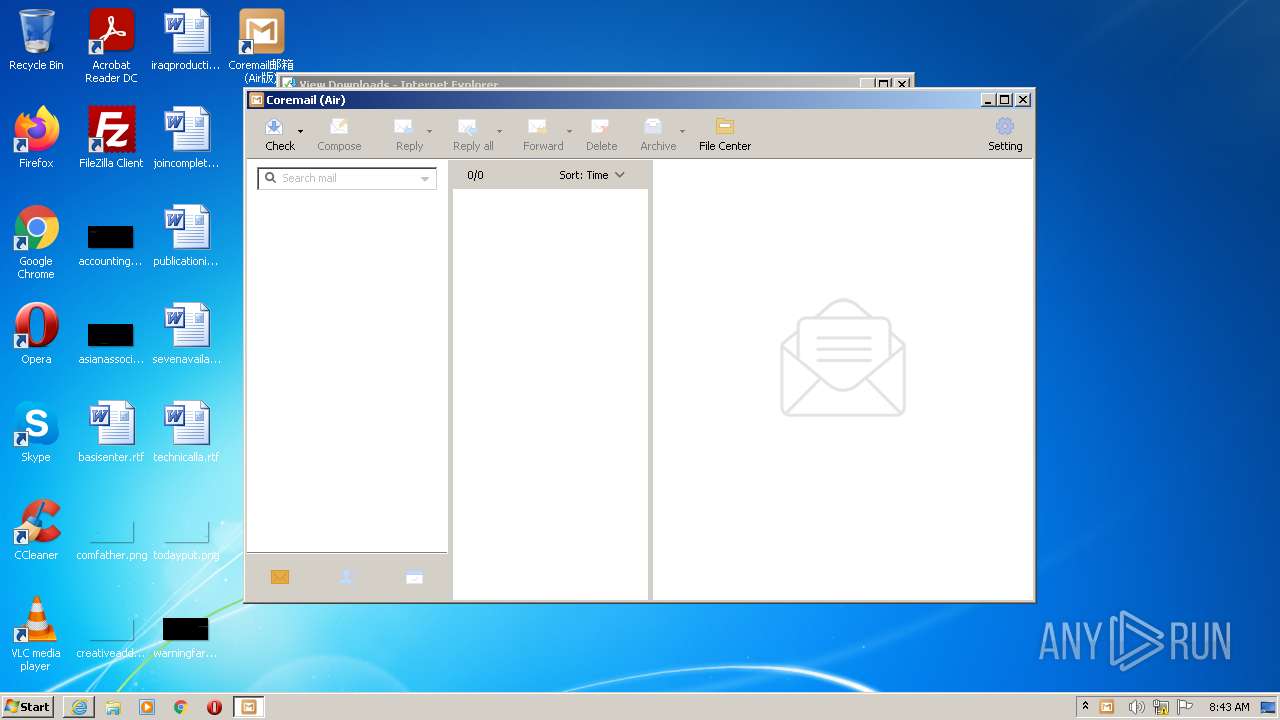Open the Setting gear icon
Image resolution: width=1280 pixels, height=720 pixels.
(x=1005, y=126)
